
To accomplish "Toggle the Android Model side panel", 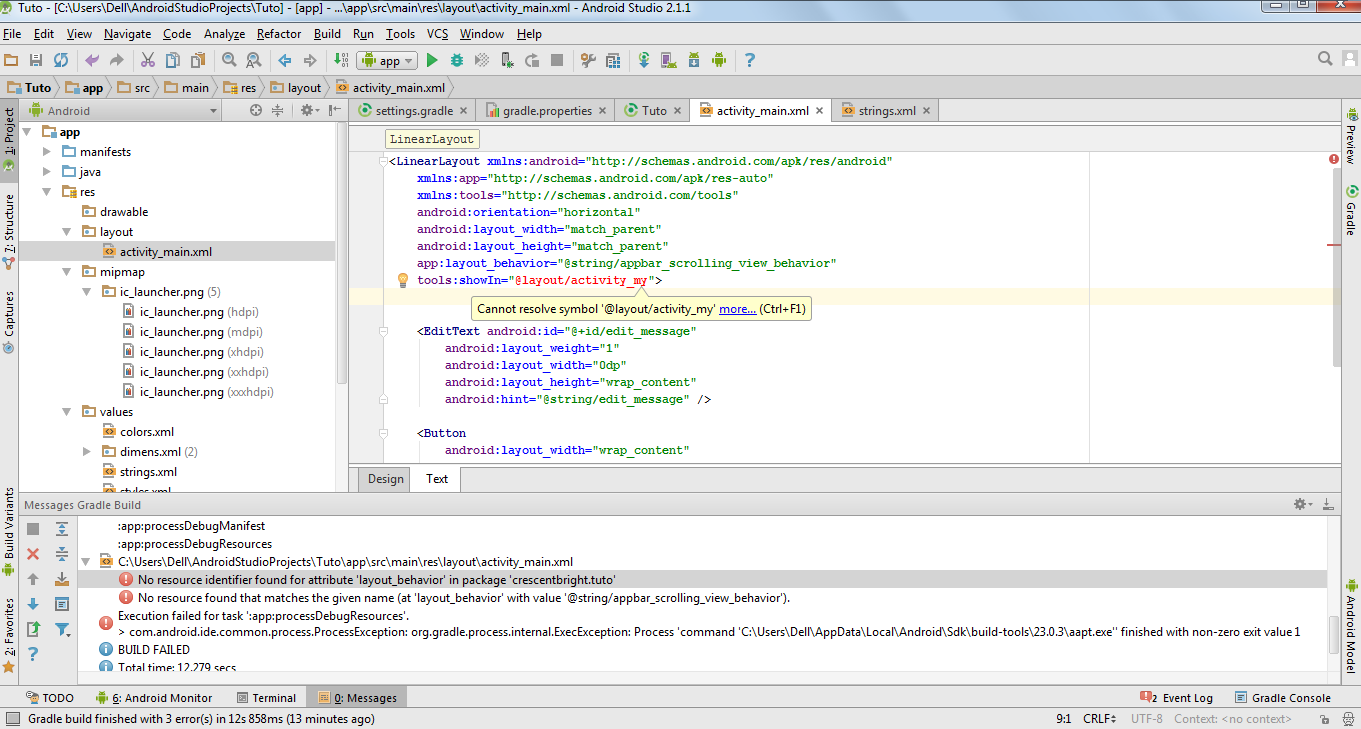I will click(1351, 627).
